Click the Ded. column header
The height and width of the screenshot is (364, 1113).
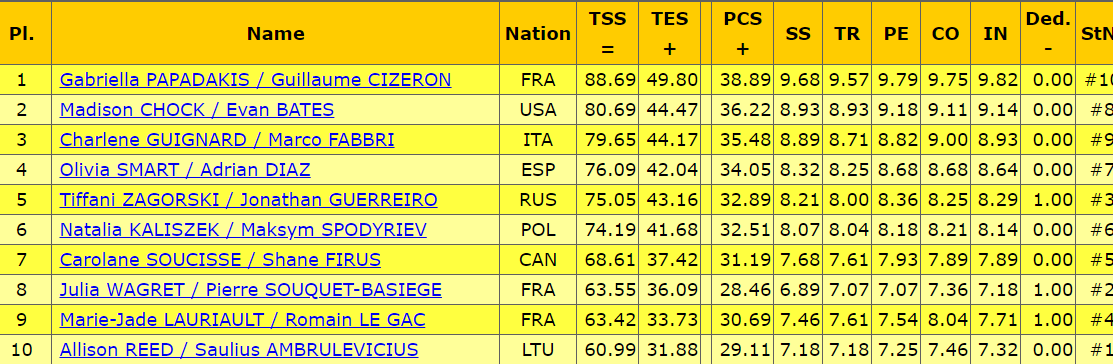coord(1048,33)
